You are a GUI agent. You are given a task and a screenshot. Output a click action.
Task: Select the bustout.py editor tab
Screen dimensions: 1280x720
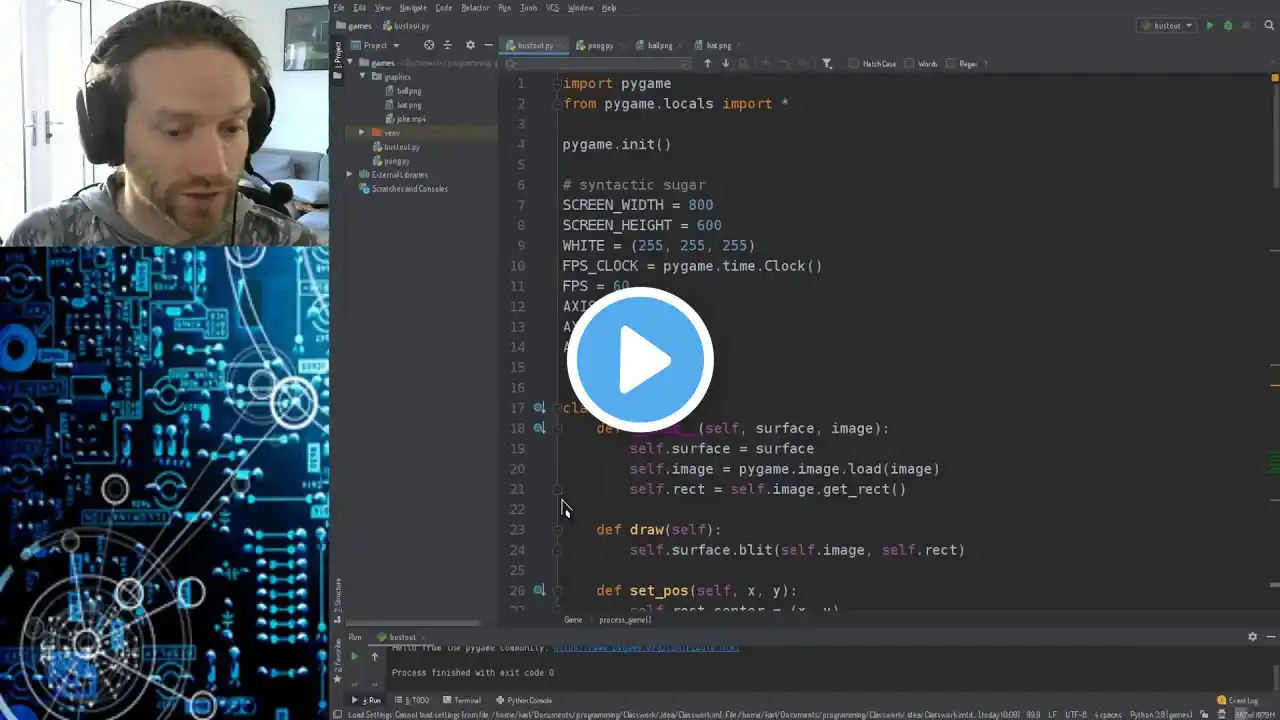[534, 45]
